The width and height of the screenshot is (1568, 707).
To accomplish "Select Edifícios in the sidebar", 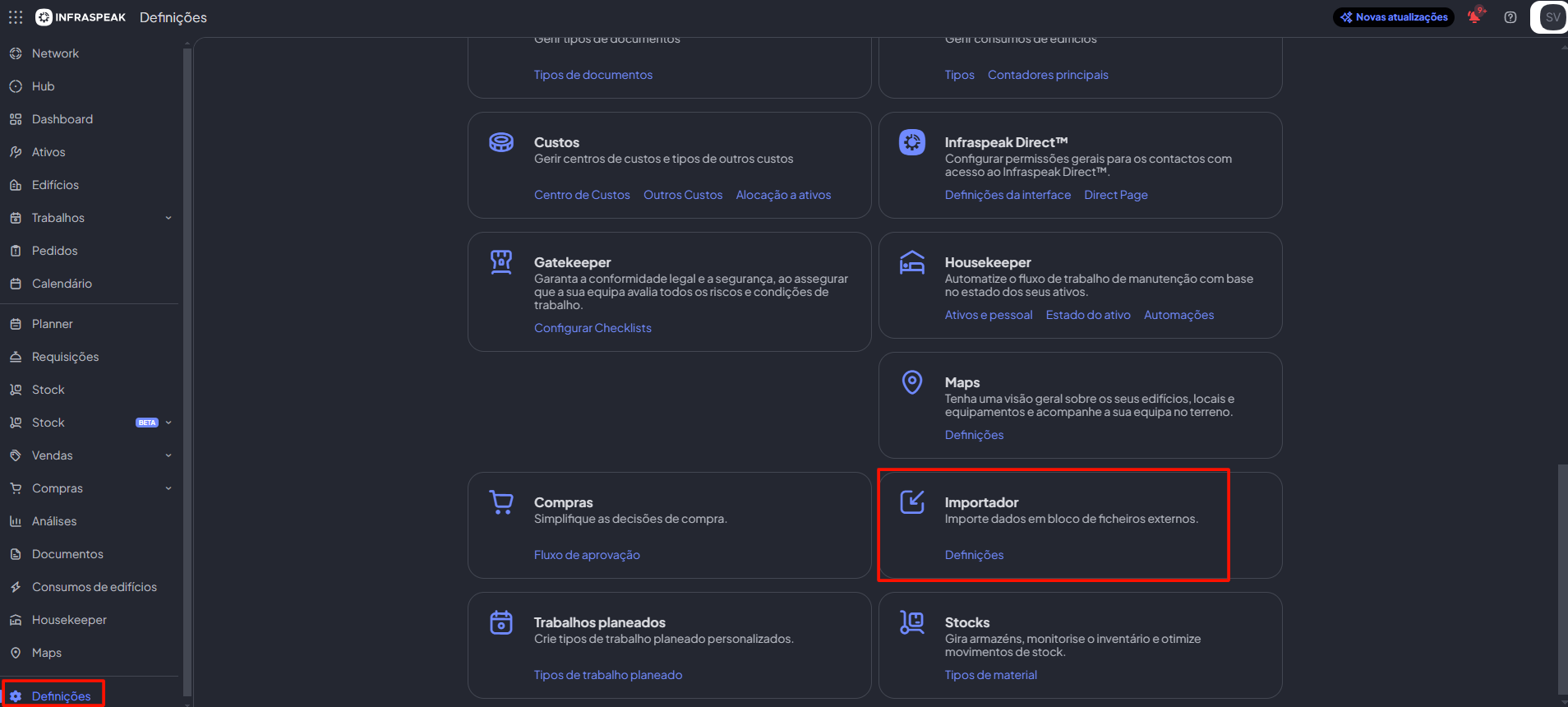I will click(55, 185).
